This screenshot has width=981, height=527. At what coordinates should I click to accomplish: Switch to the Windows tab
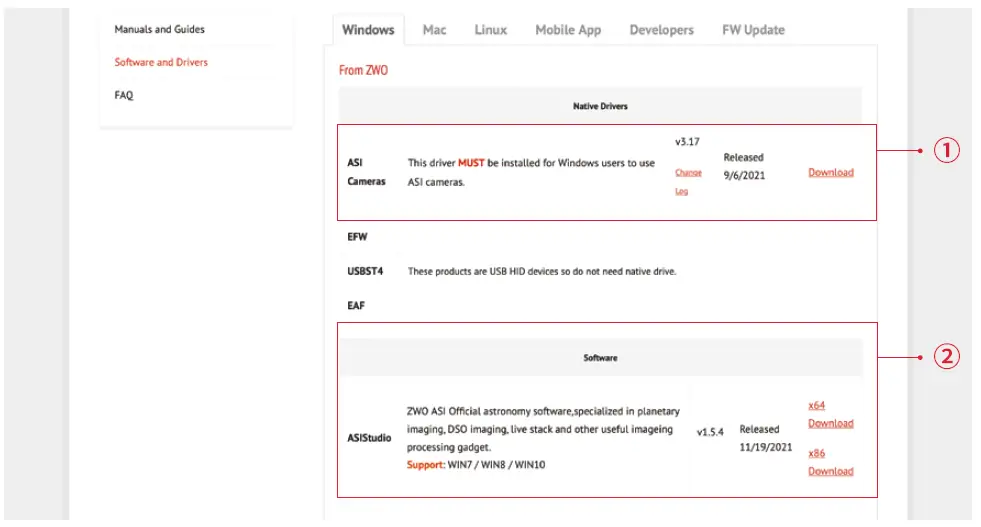tap(368, 29)
